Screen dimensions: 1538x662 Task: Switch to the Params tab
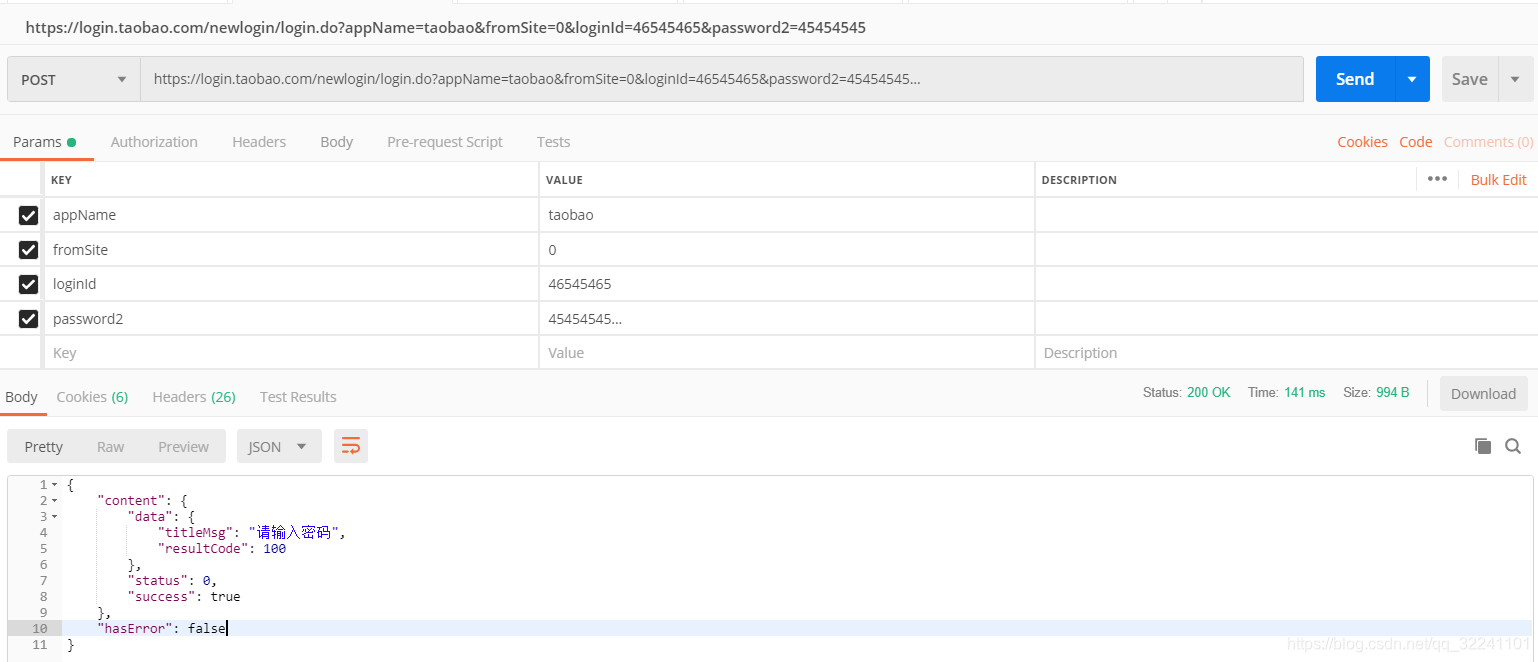45,142
